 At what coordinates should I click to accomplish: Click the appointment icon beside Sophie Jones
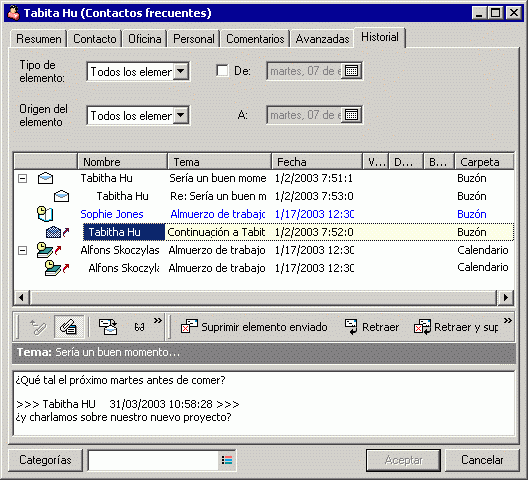[45, 214]
